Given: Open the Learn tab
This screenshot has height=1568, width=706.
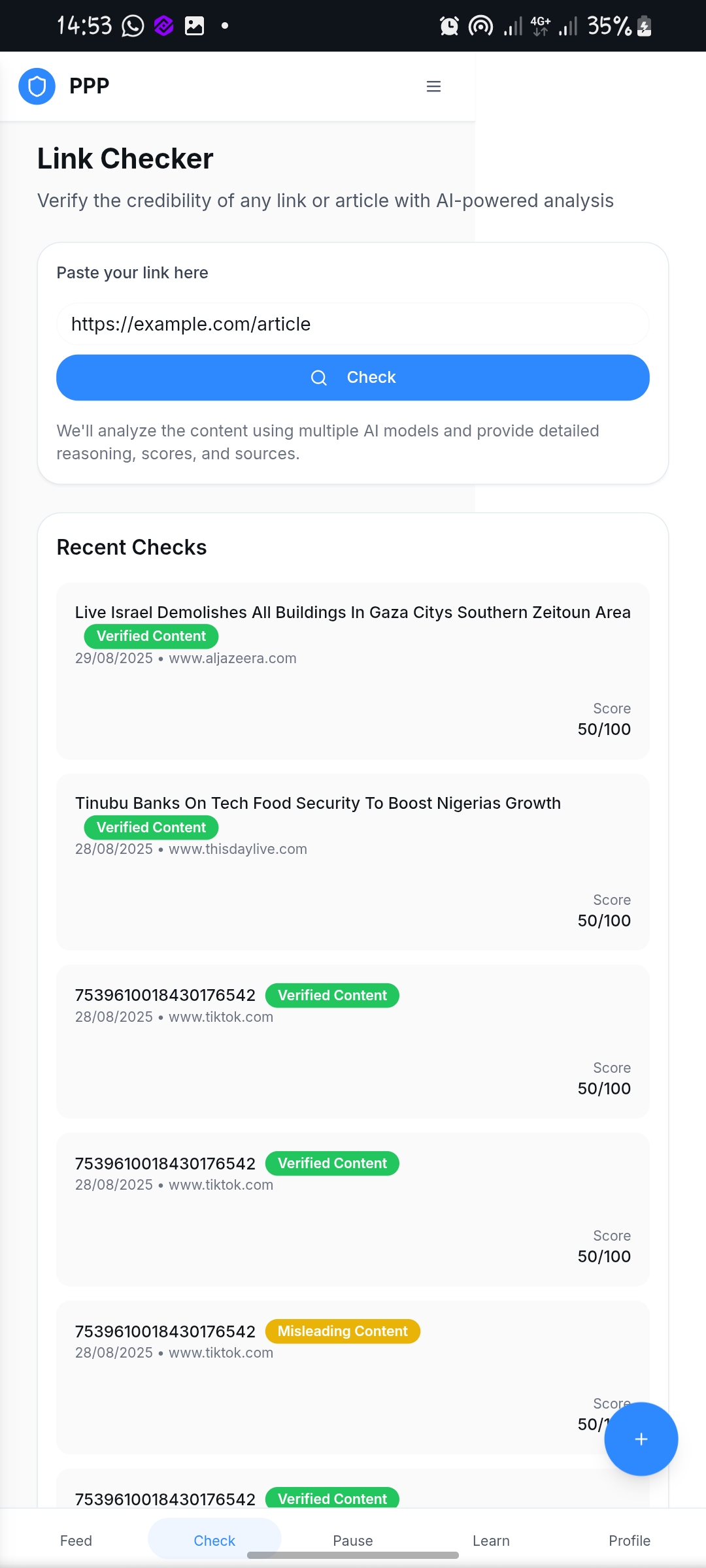Looking at the screenshot, I should pos(491,1540).
